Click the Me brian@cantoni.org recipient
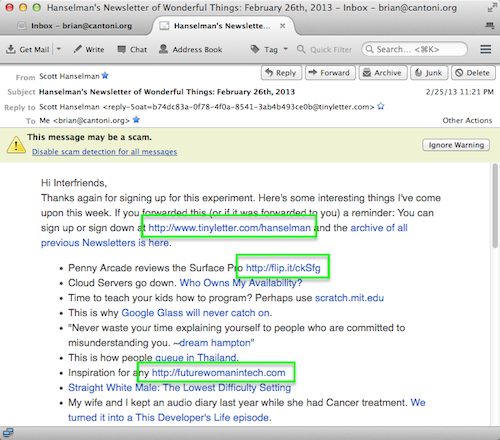This screenshot has width=500, height=440. [84, 120]
